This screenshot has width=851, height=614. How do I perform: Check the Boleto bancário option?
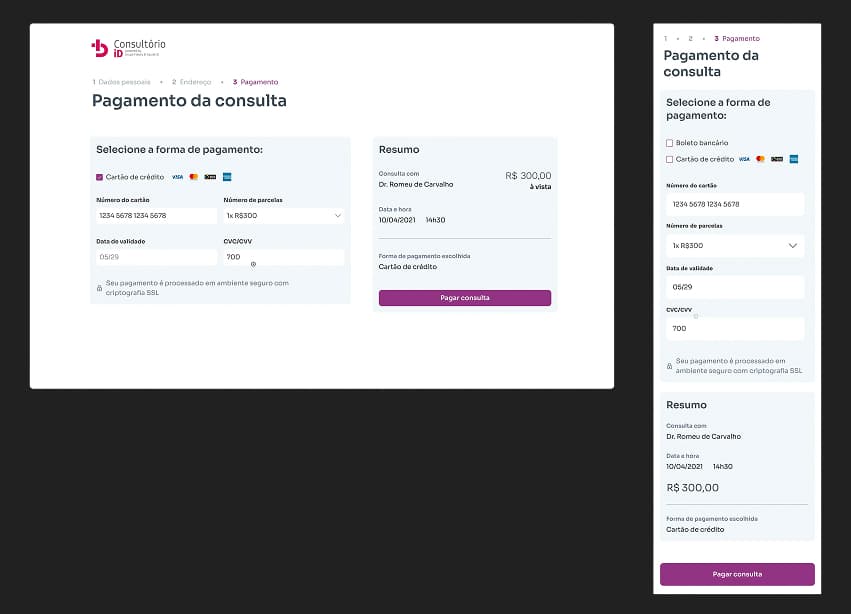670,143
